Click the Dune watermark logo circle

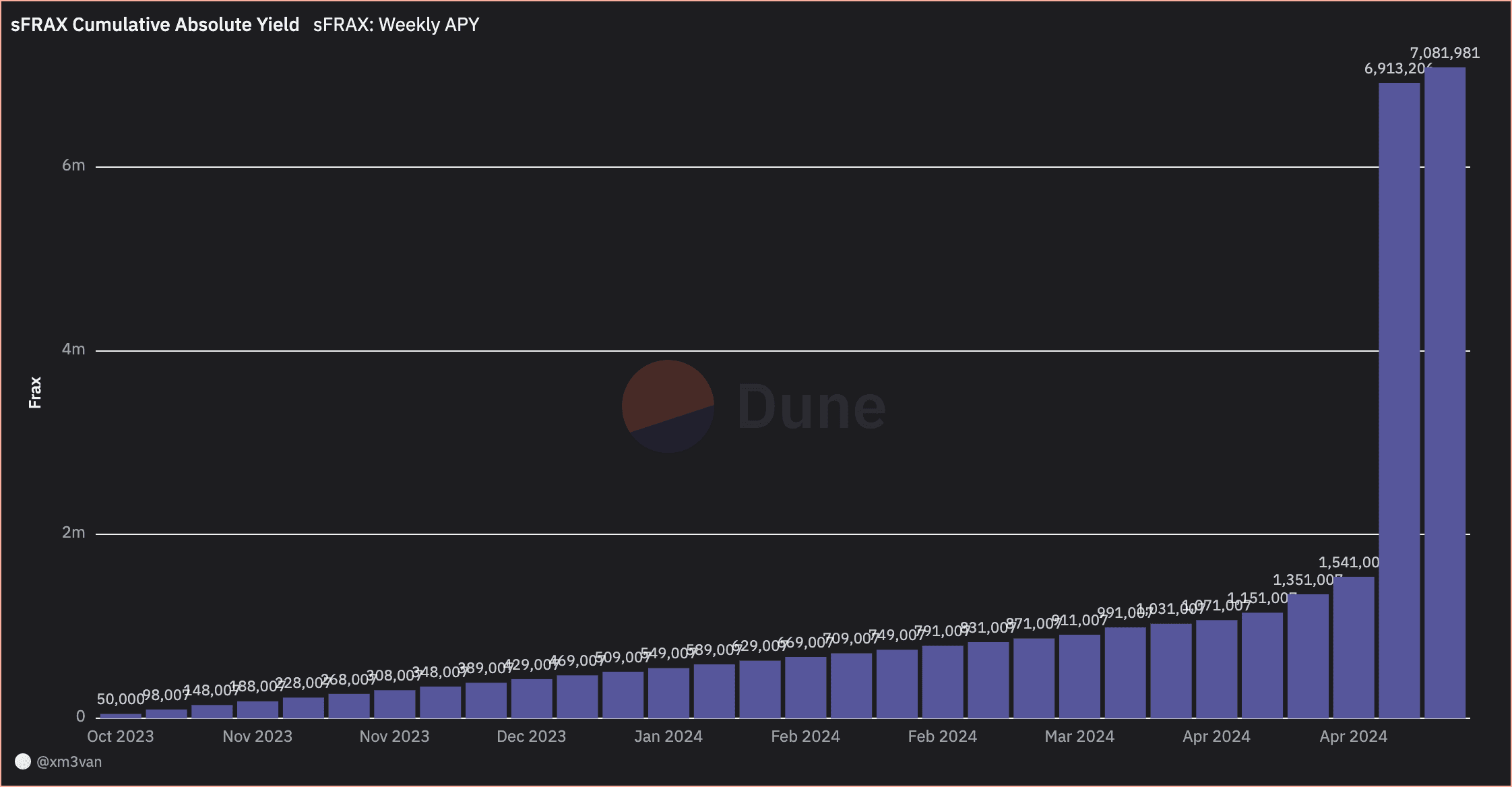[668, 406]
